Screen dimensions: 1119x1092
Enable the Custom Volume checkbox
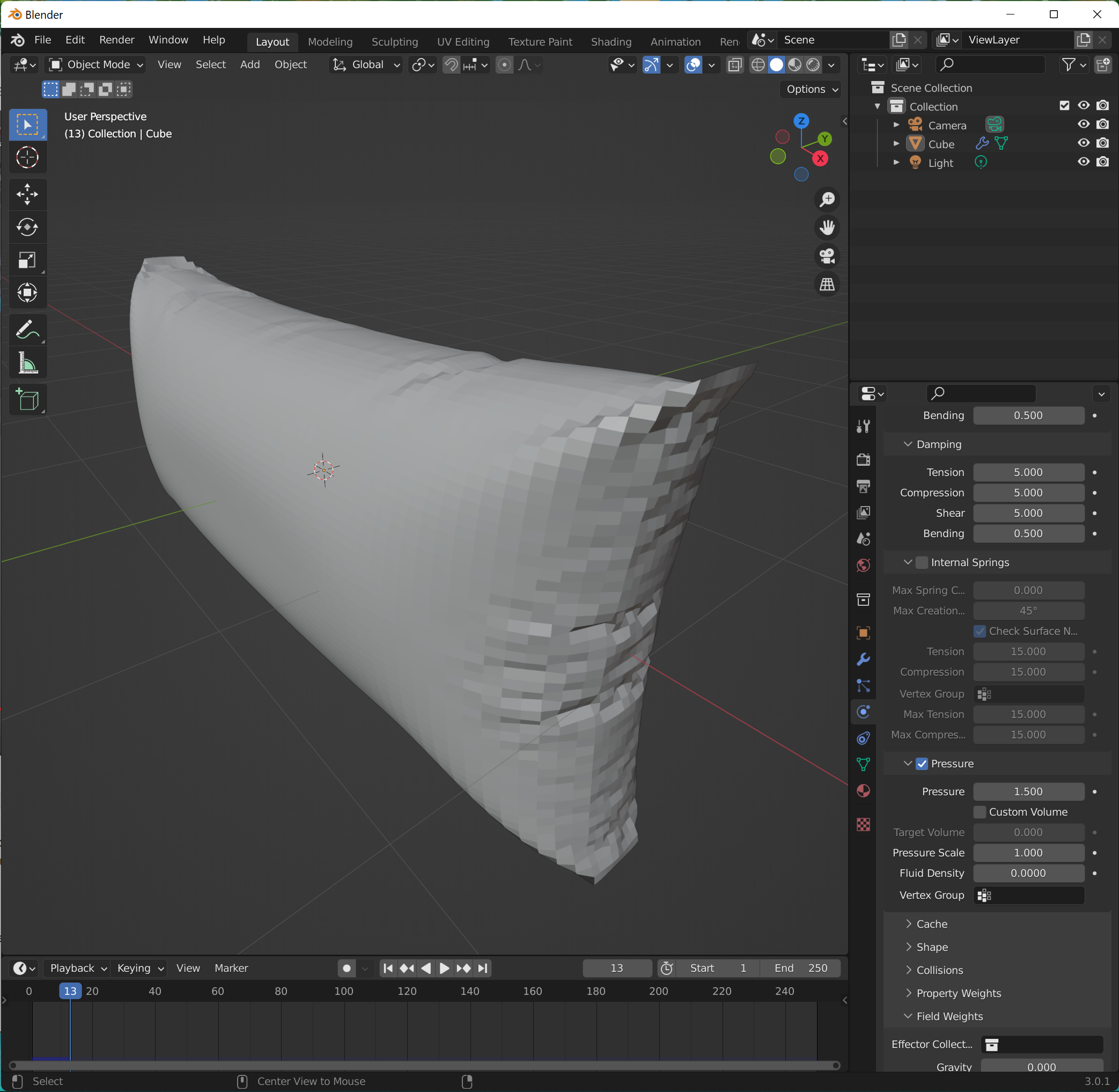pos(980,812)
